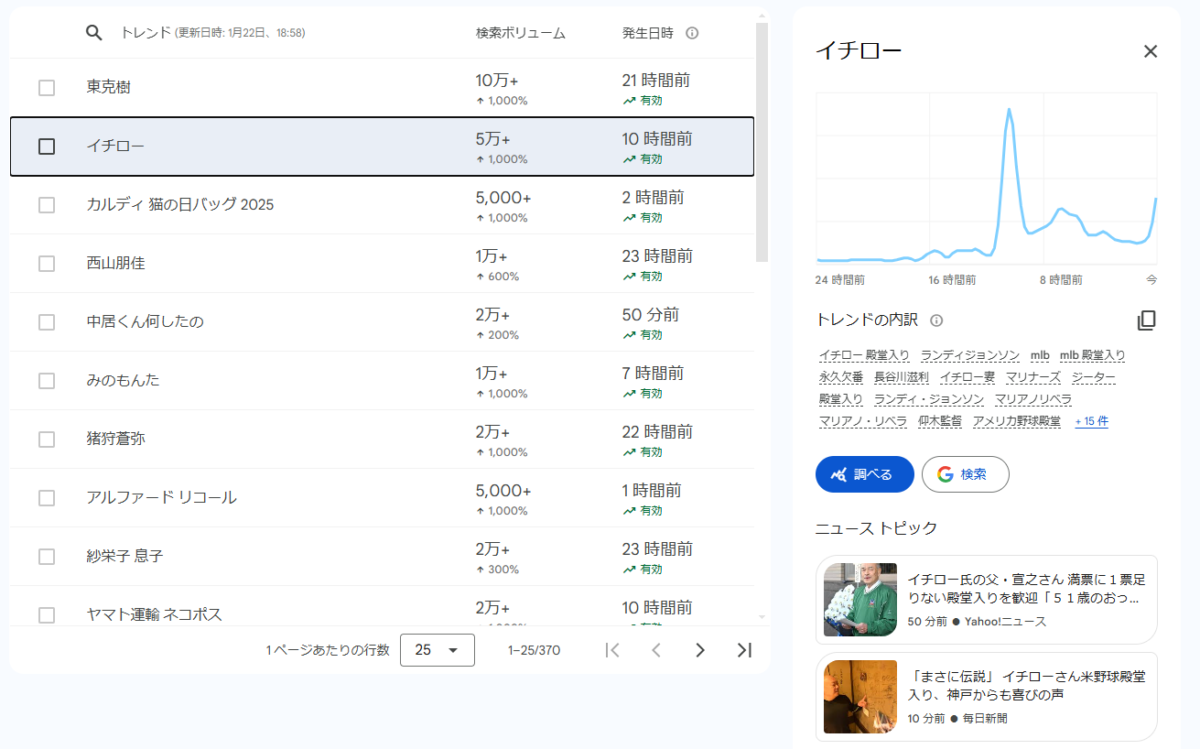This screenshot has height=749, width=1200.
Task: Check the 西山朋佳 row checkbox
Action: coord(47,264)
